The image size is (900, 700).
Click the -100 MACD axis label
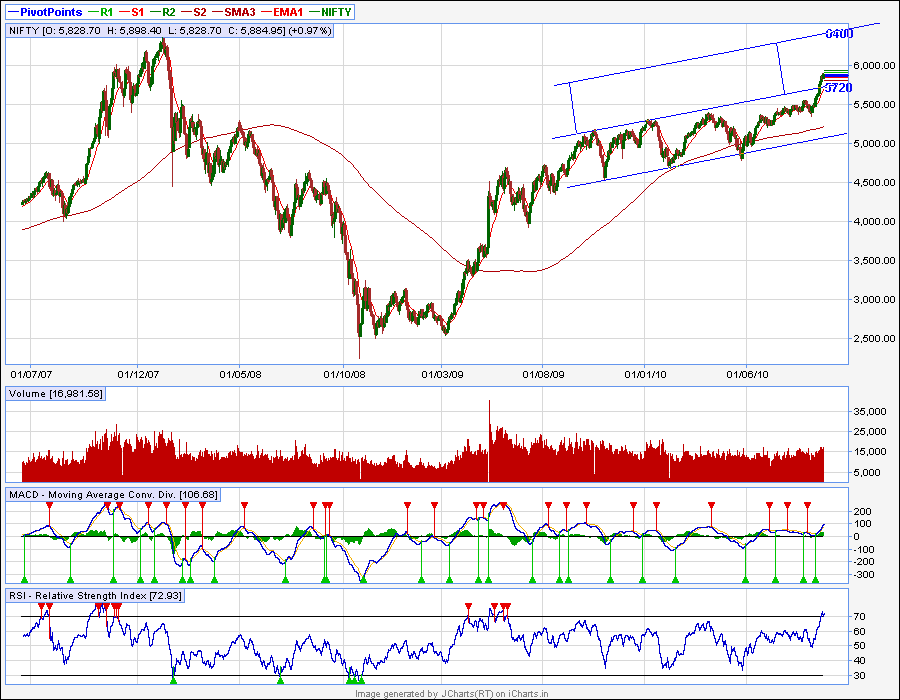(x=864, y=550)
